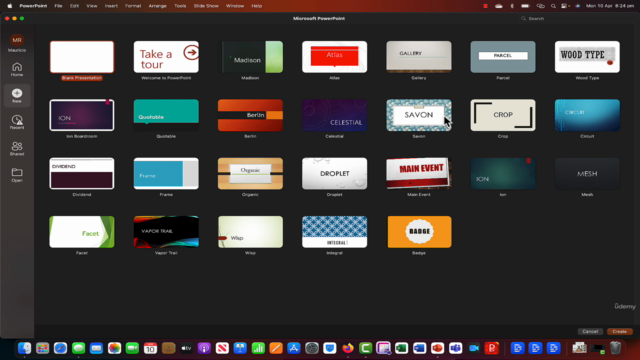This screenshot has height=360, width=640.
Task: Open Launchpad from the Dock
Action: point(42,348)
